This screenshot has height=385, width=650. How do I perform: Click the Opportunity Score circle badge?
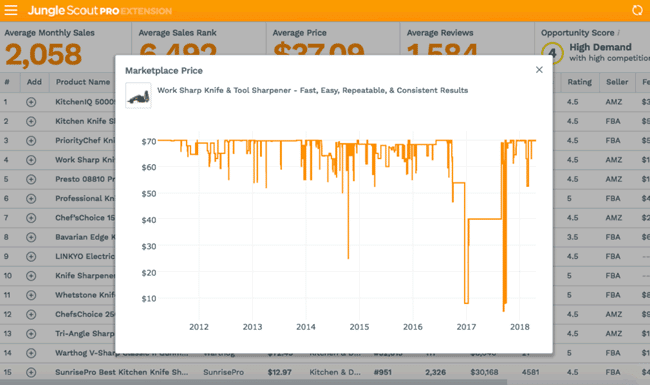tap(552, 53)
